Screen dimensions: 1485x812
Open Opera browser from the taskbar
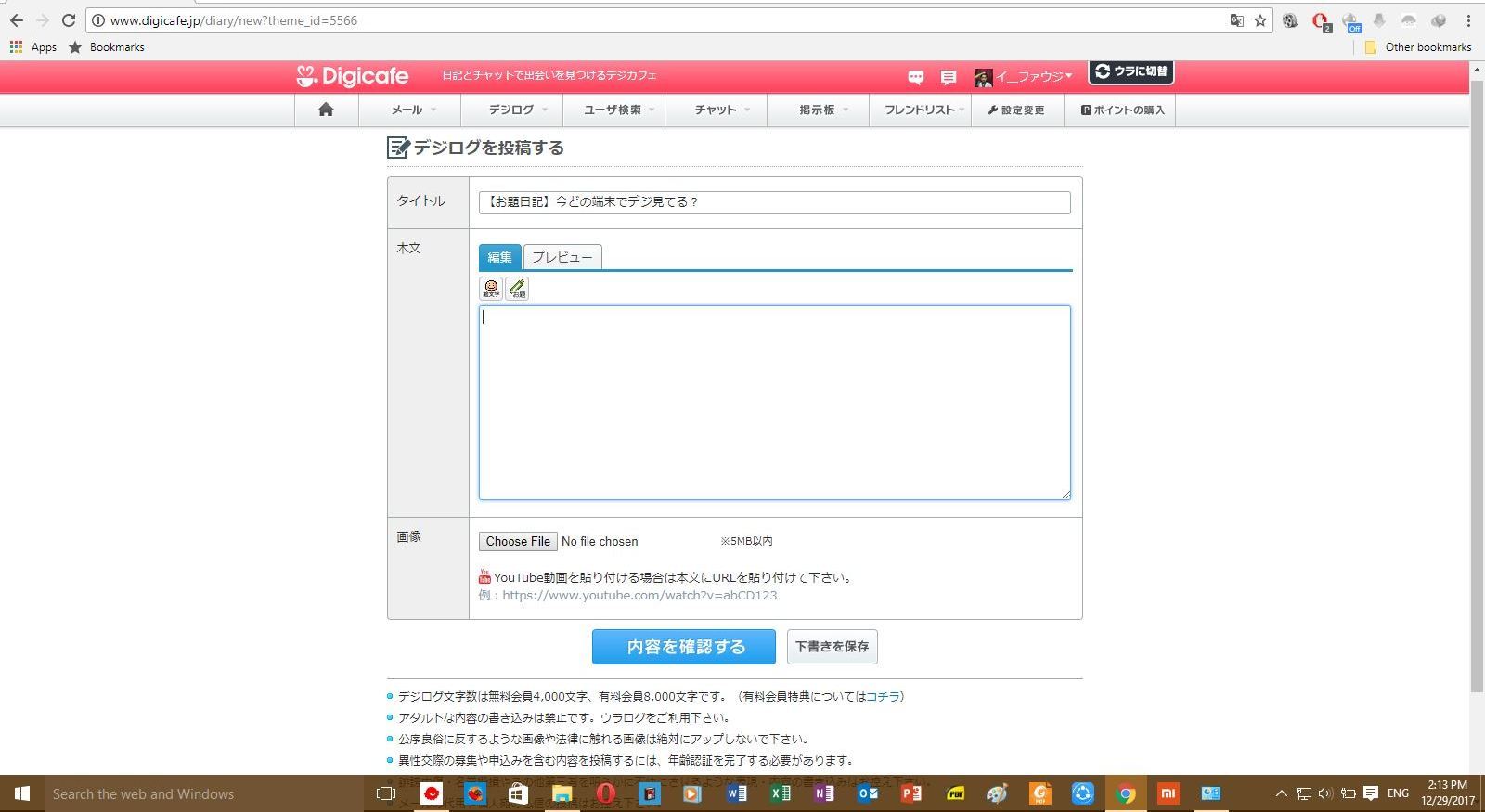coord(605,793)
